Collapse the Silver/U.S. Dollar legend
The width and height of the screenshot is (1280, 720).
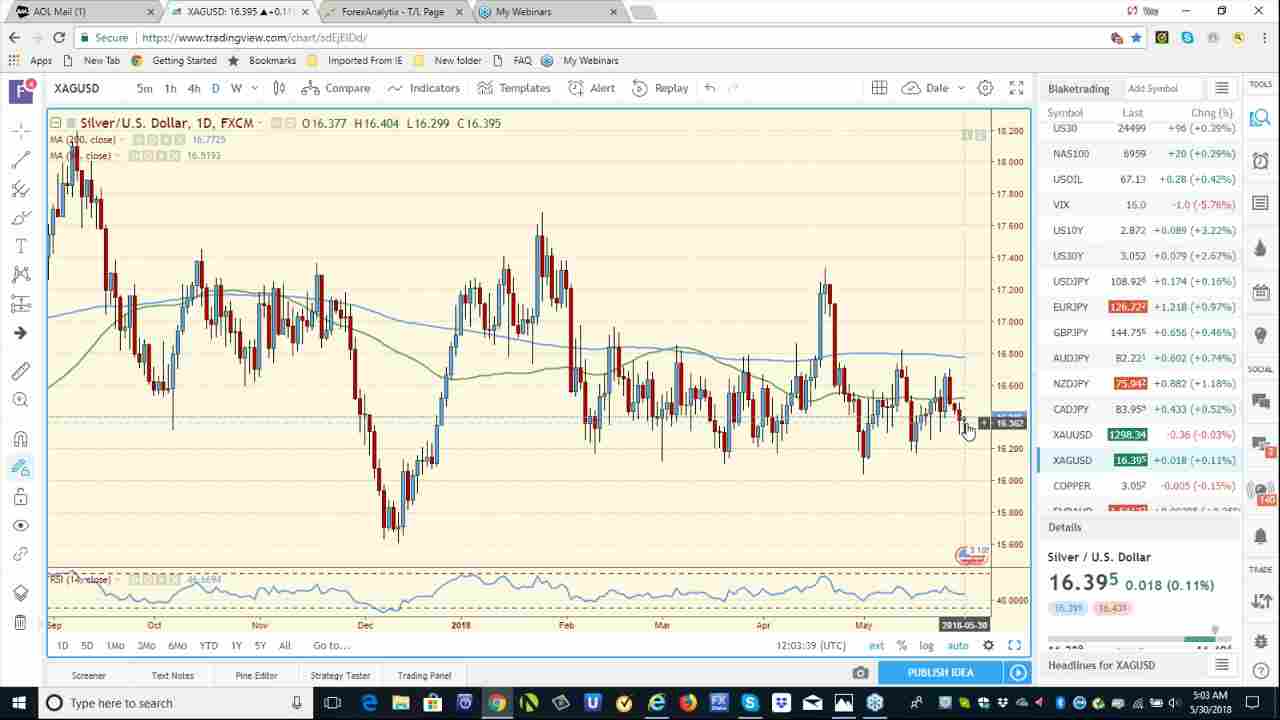point(56,123)
